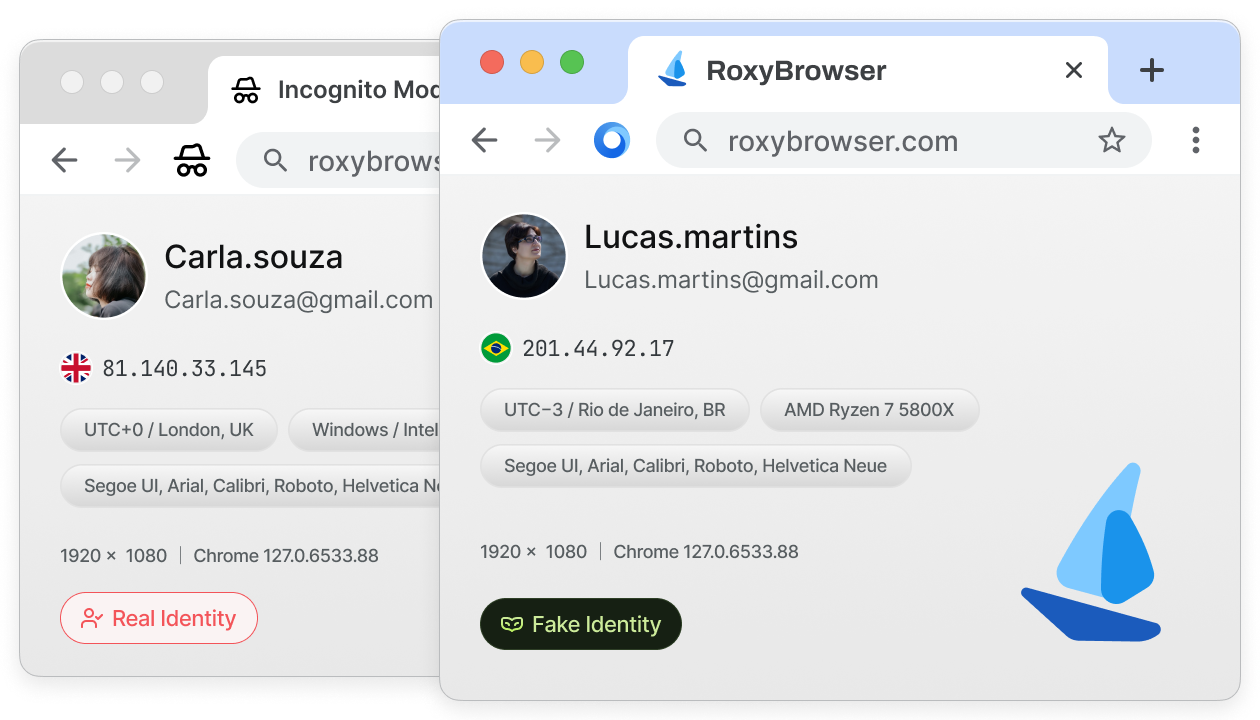Image resolution: width=1260 pixels, height=720 pixels.
Task: Click the UTC+0 / London, UK chip
Action: [169, 430]
